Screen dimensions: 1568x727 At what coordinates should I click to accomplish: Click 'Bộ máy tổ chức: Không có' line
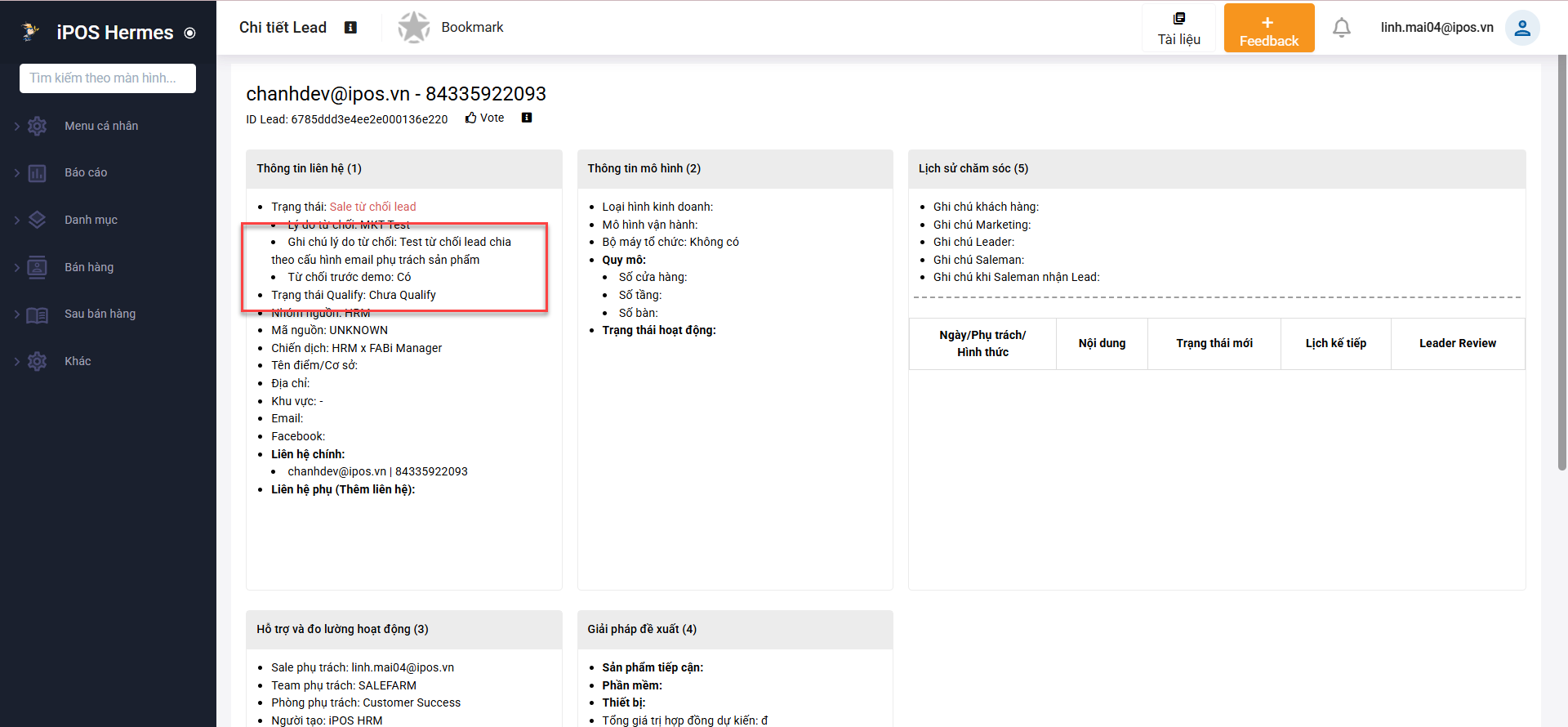(x=670, y=242)
